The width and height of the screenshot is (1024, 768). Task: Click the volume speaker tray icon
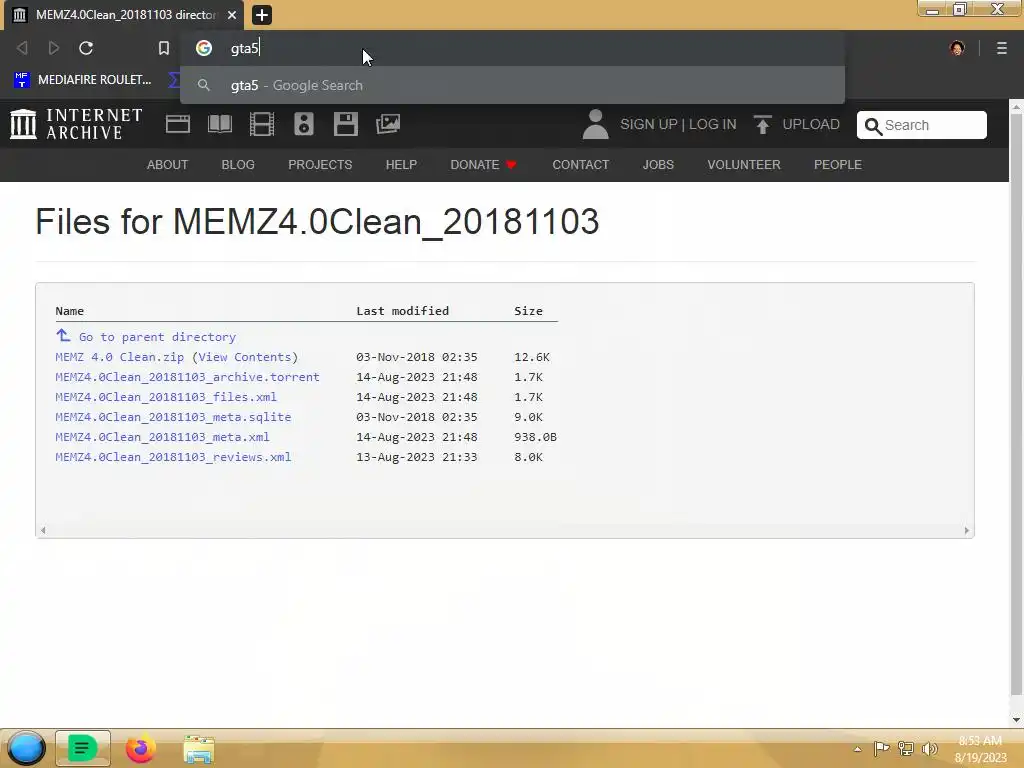point(930,748)
